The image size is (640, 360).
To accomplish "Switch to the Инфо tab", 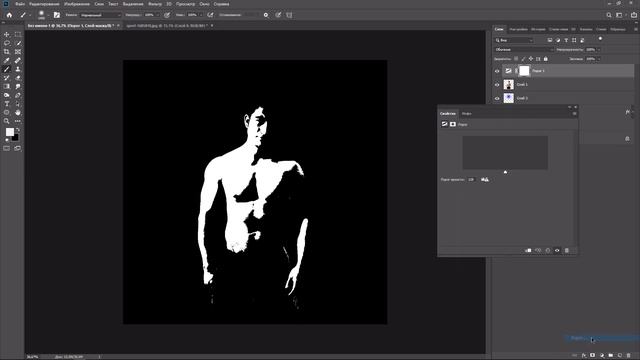I will tap(467, 113).
